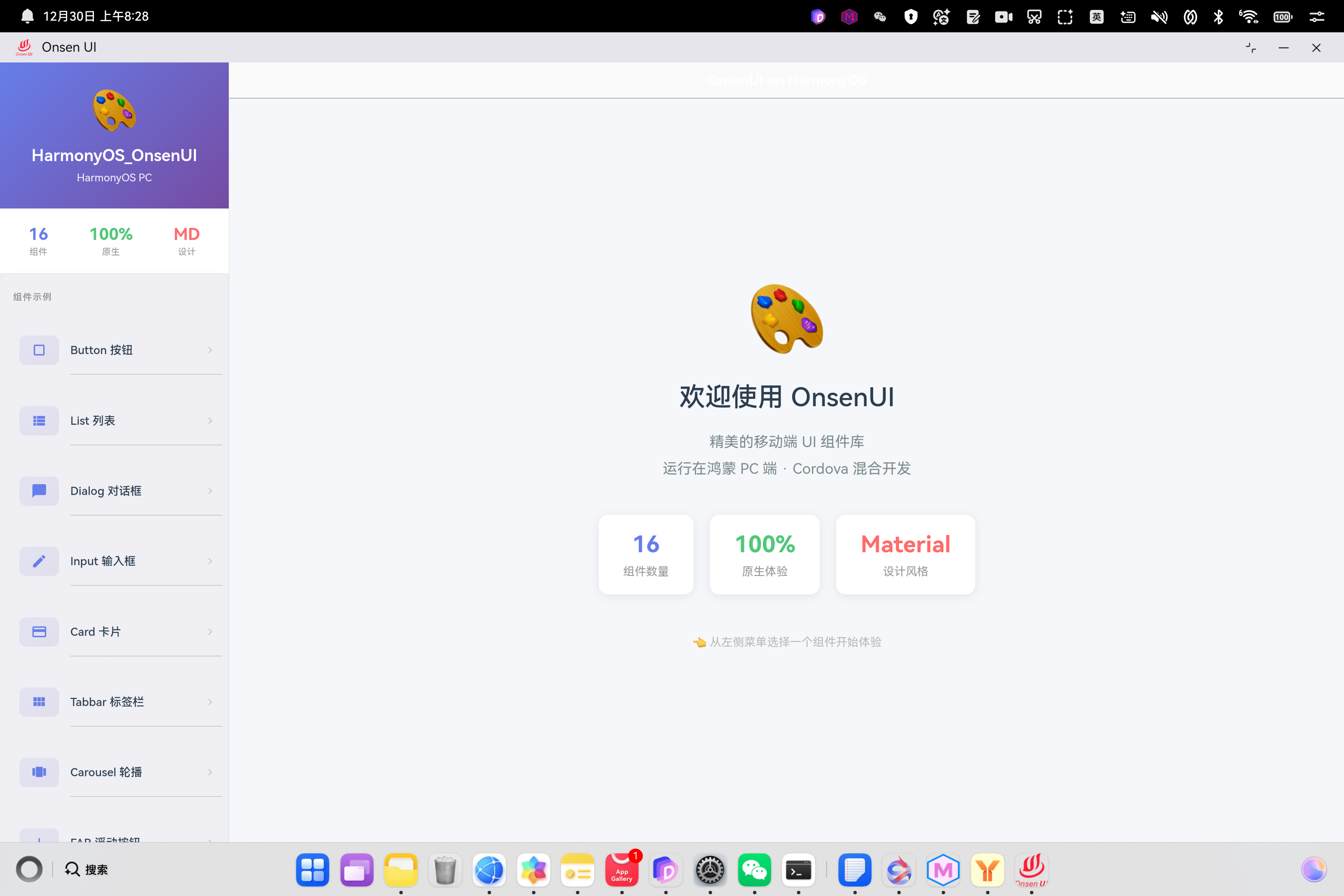The height and width of the screenshot is (896, 1344).
Task: Toggle Bluetooth from the system tray
Action: click(1218, 16)
